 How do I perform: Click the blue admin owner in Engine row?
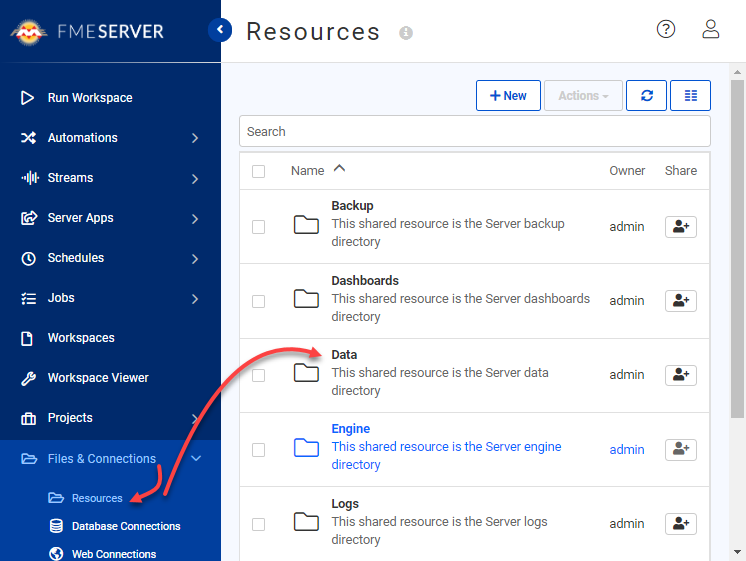pyautogui.click(x=627, y=450)
